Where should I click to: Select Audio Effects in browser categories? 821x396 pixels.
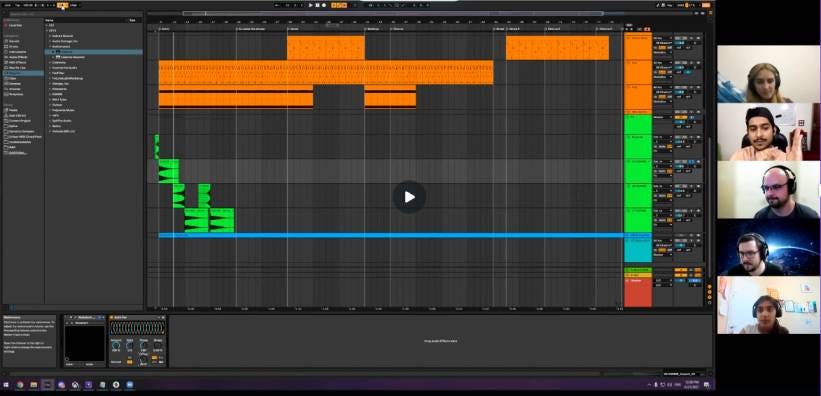17,57
